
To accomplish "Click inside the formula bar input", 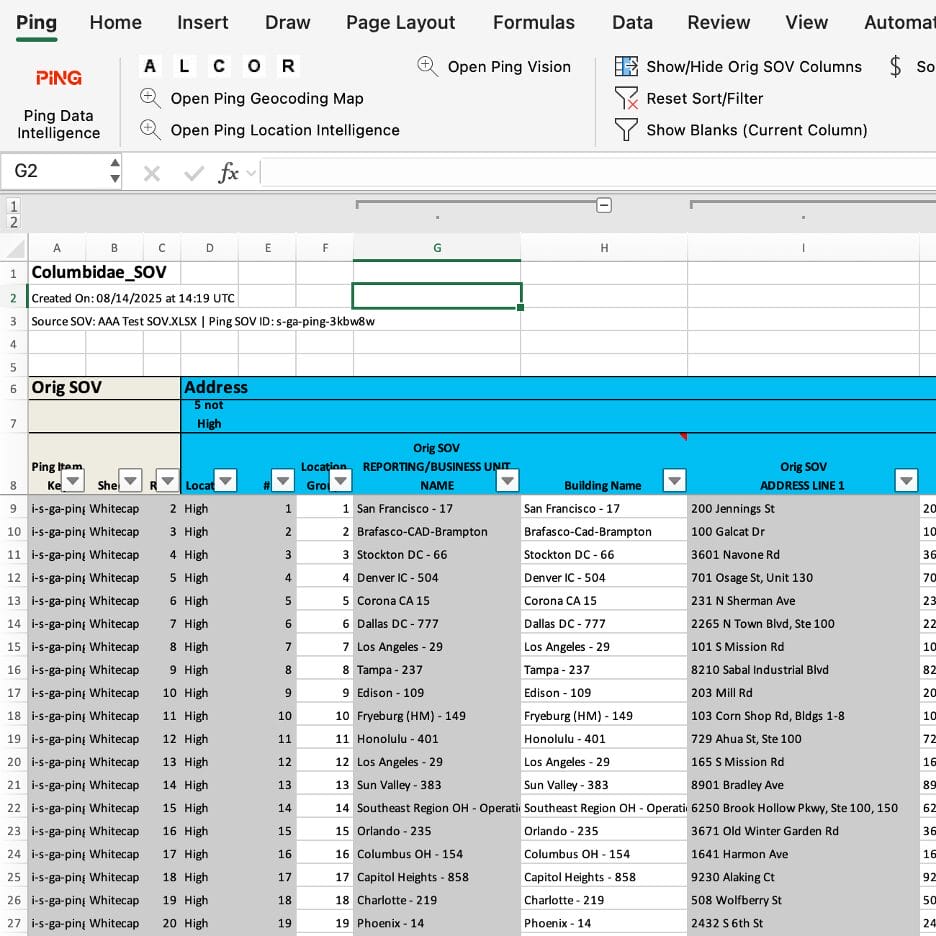I will tap(600, 172).
